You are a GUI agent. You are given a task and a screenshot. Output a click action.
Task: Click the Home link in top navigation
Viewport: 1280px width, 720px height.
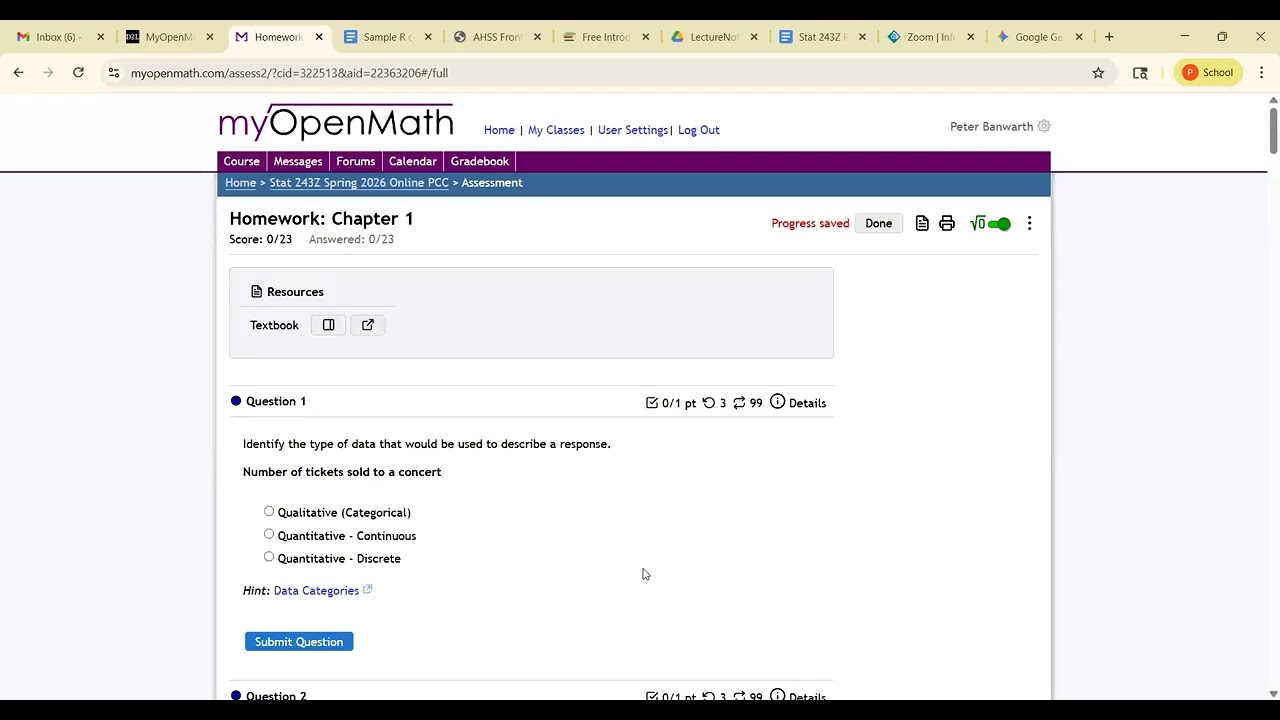pos(499,130)
